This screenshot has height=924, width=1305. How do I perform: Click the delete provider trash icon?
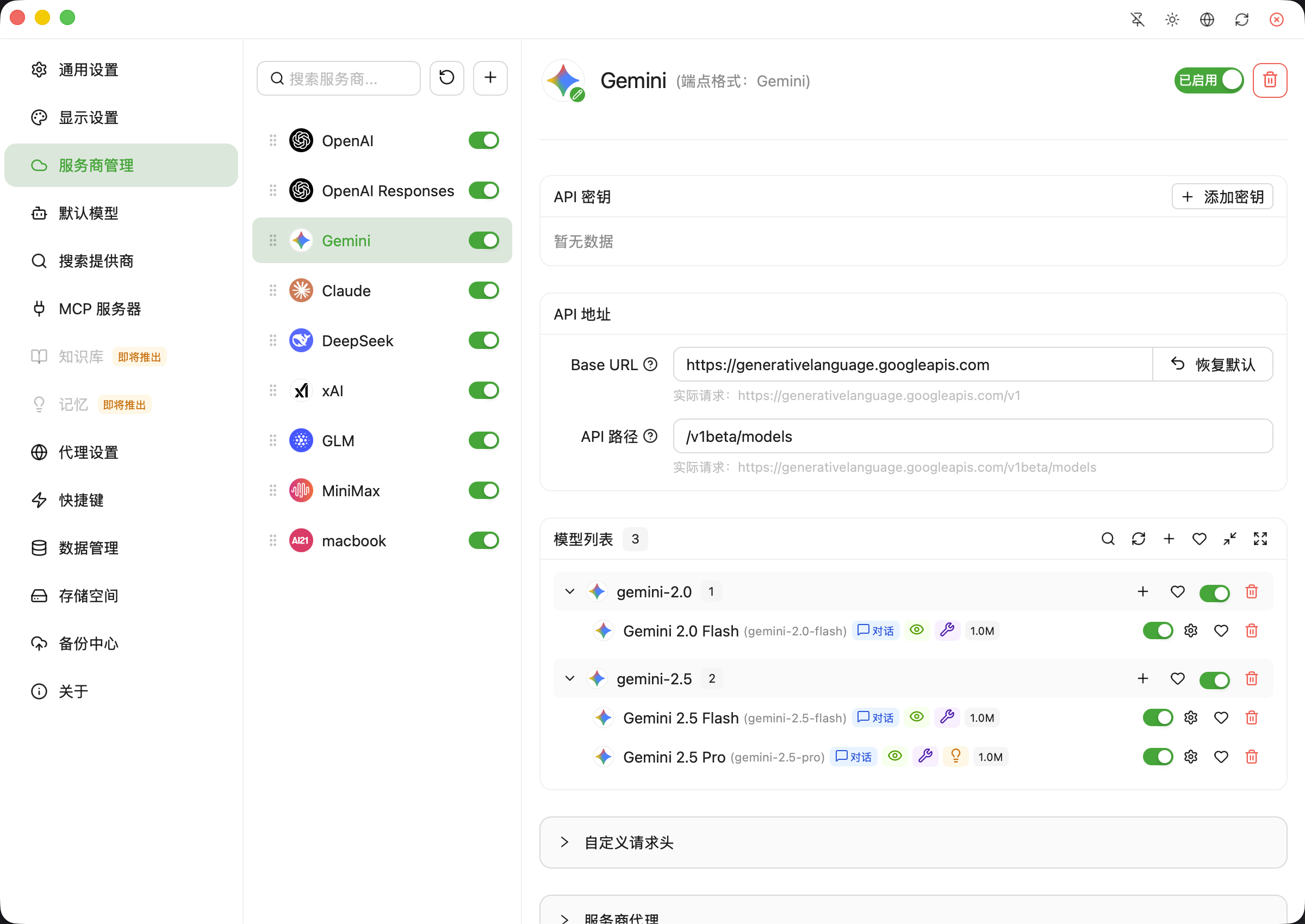1270,80
